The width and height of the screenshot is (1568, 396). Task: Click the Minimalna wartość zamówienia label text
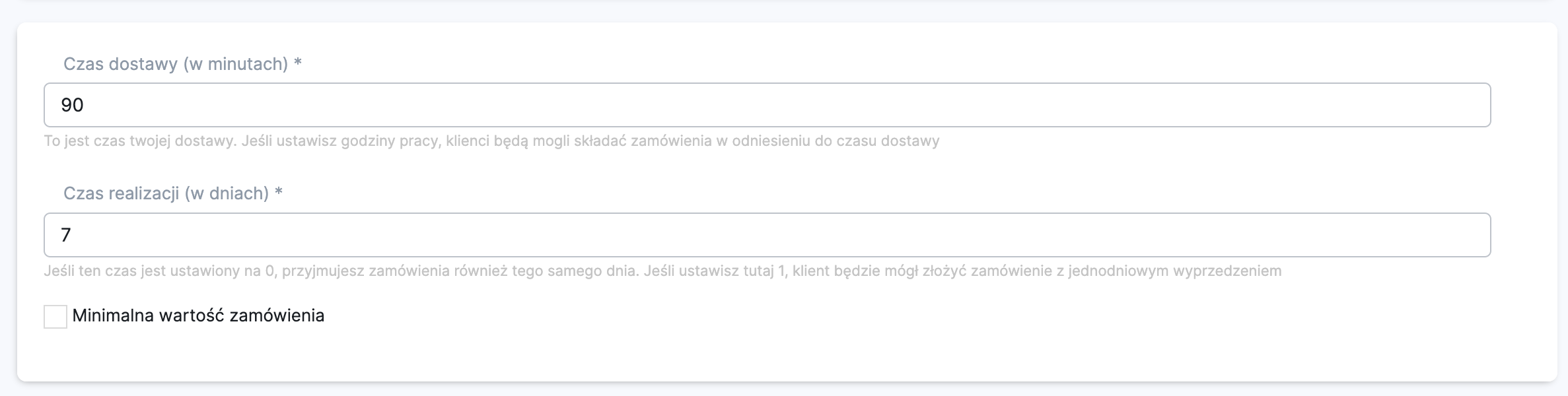pos(198,315)
